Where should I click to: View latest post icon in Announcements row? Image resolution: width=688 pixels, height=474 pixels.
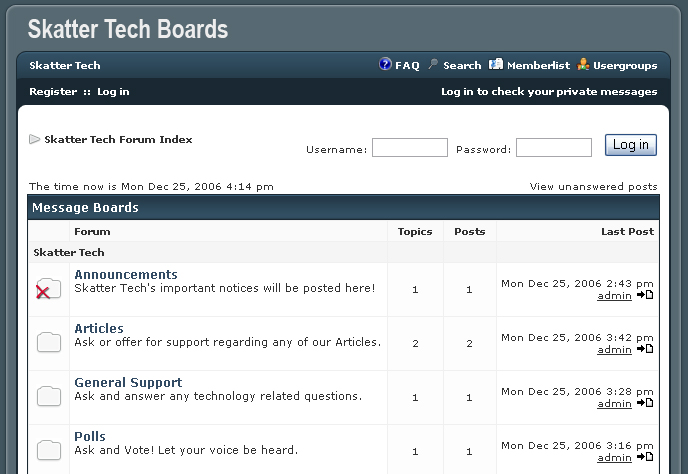pos(645,295)
